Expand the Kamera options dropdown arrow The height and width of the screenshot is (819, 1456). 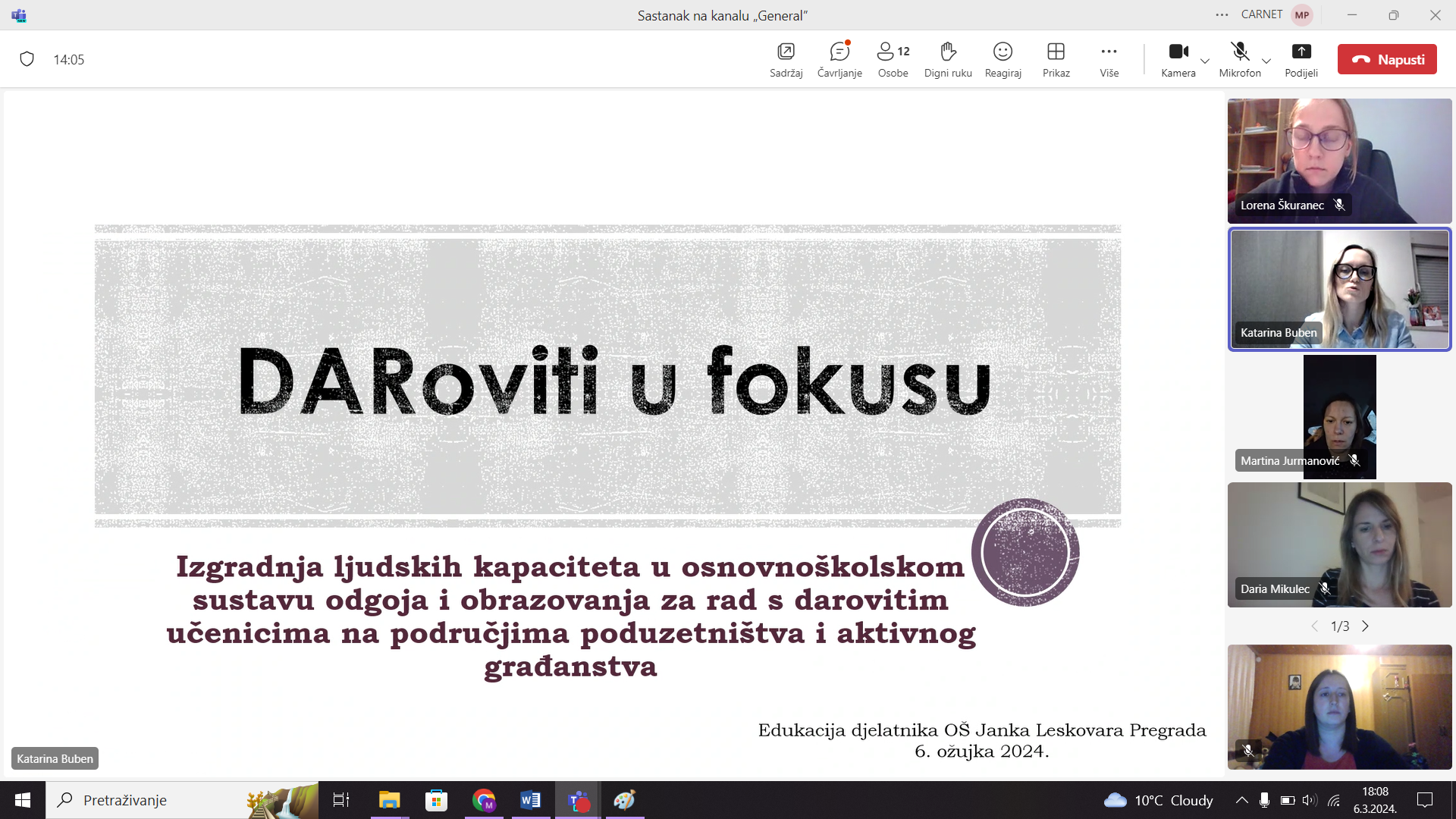(x=1205, y=61)
